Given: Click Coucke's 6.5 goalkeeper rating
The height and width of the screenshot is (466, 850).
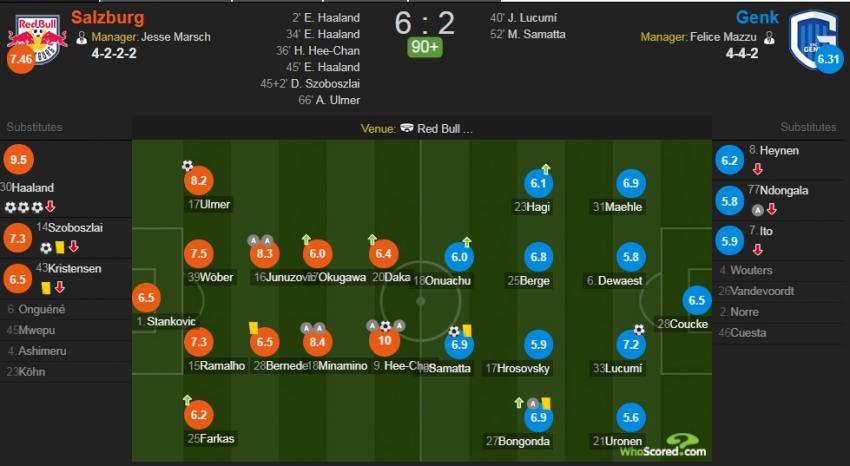Looking at the screenshot, I should (697, 300).
